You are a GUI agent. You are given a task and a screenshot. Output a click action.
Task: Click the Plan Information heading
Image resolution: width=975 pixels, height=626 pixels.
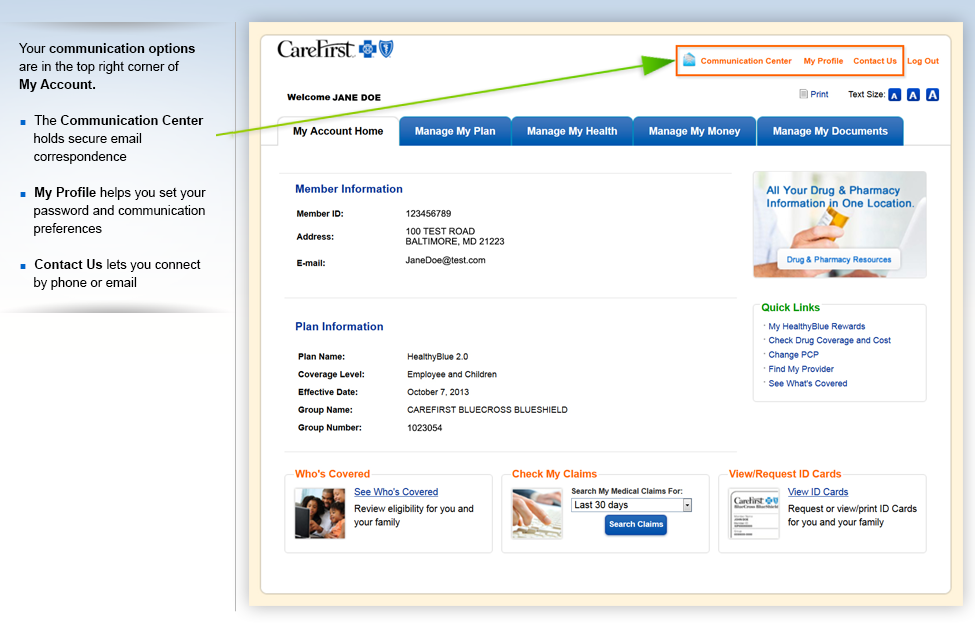(x=340, y=326)
